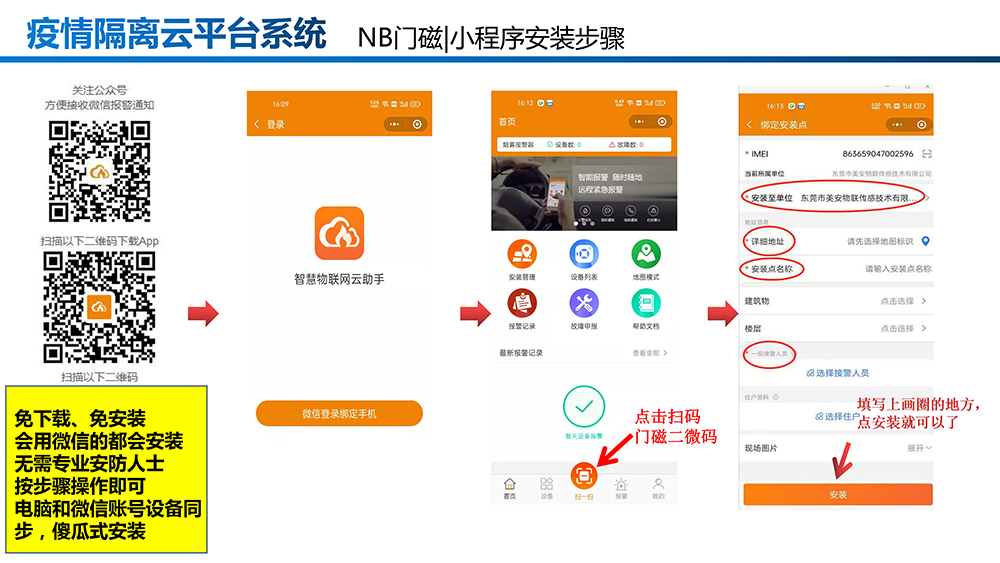
Task: Click the app download QR code
Action: point(99,307)
